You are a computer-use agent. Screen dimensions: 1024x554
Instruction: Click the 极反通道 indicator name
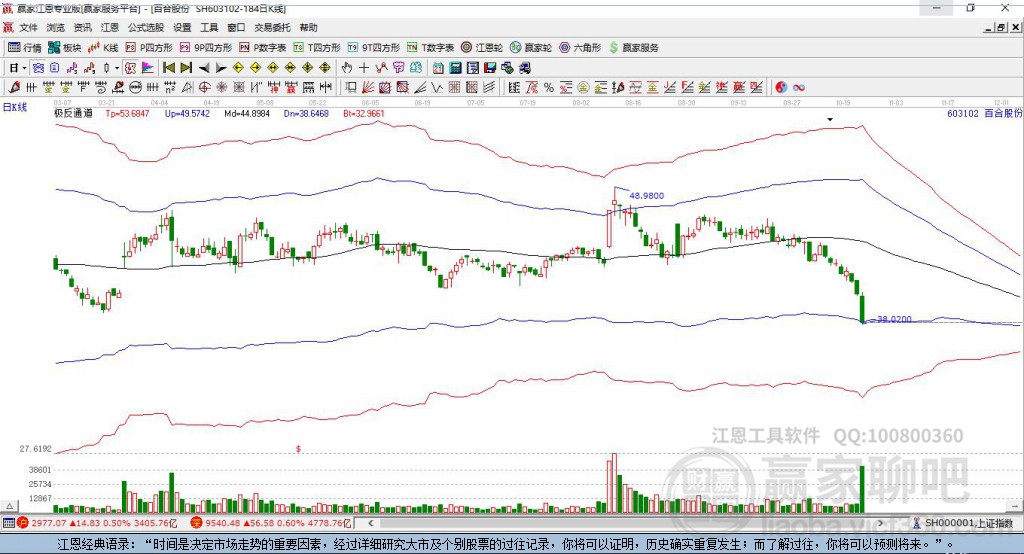click(74, 113)
